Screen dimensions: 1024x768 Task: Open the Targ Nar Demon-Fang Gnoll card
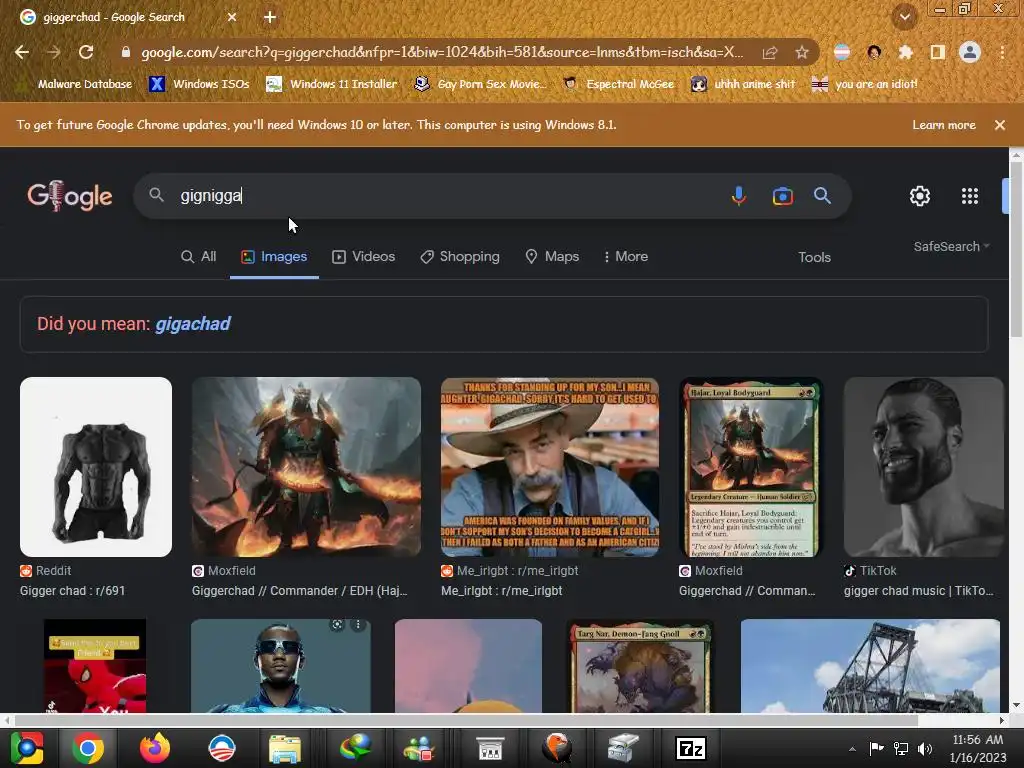click(x=641, y=666)
